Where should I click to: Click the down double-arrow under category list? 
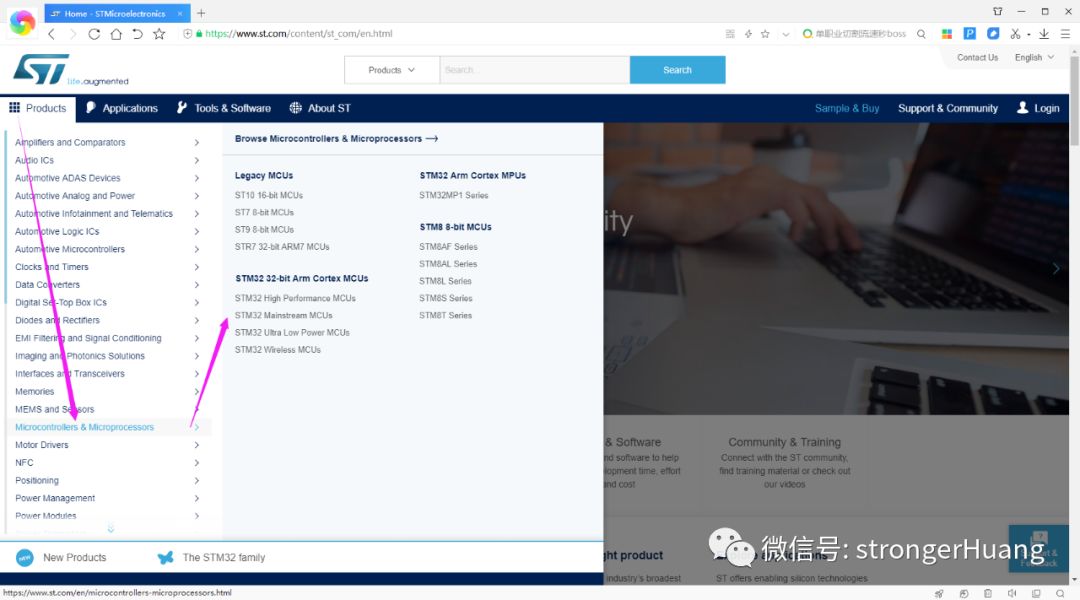(x=110, y=528)
